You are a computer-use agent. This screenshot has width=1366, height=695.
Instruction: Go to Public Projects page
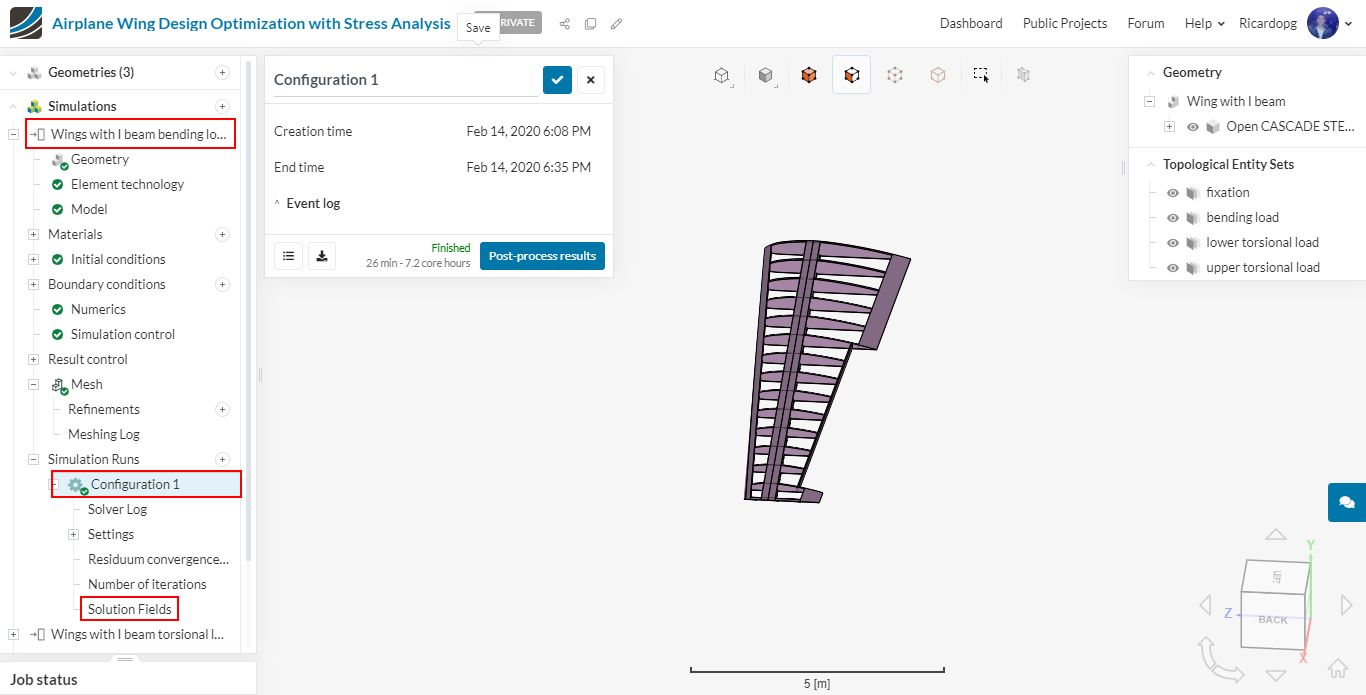1064,23
